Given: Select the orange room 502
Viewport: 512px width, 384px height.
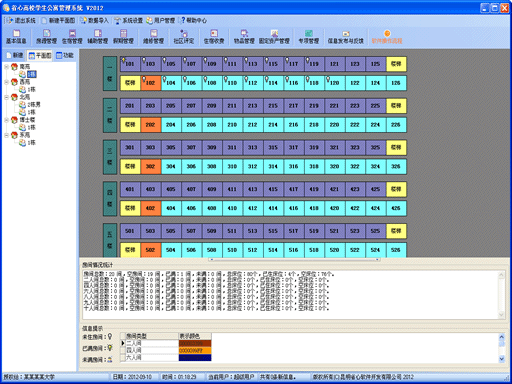Looking at the screenshot, I should coord(151,250).
